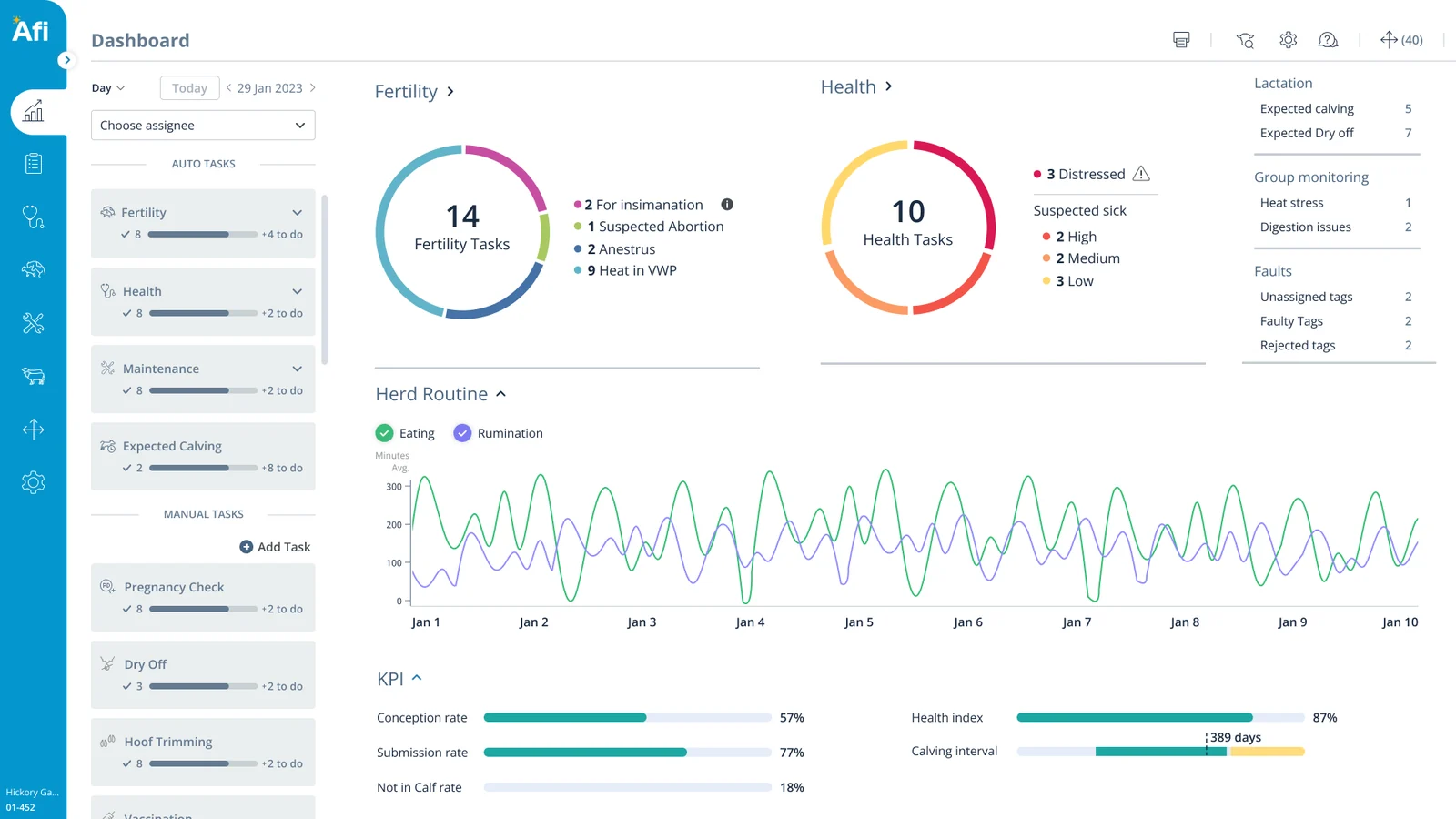Click the move arrows (40) icon
This screenshot has width=1456, height=819.
click(x=1401, y=39)
